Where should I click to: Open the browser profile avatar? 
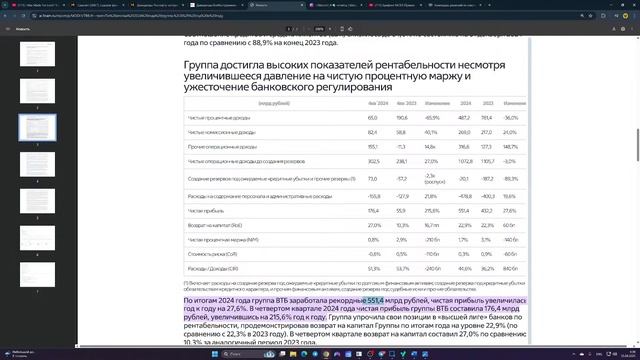tap(625, 16)
